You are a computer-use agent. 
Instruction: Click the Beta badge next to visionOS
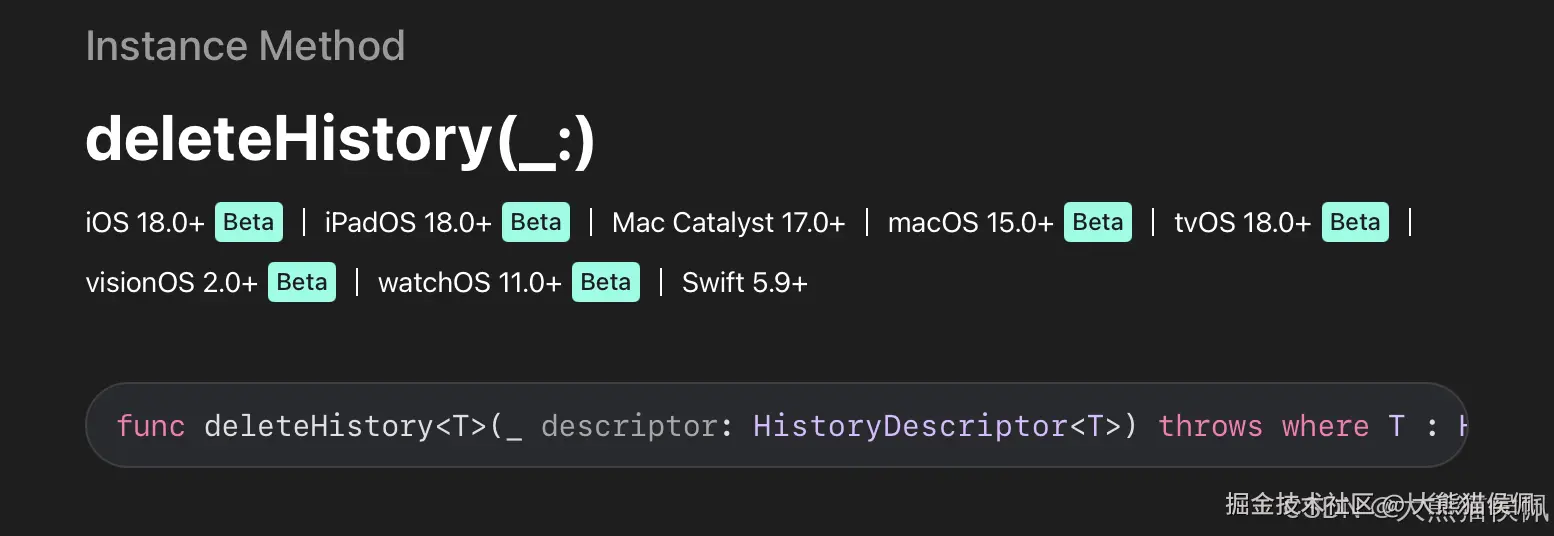[x=302, y=283]
